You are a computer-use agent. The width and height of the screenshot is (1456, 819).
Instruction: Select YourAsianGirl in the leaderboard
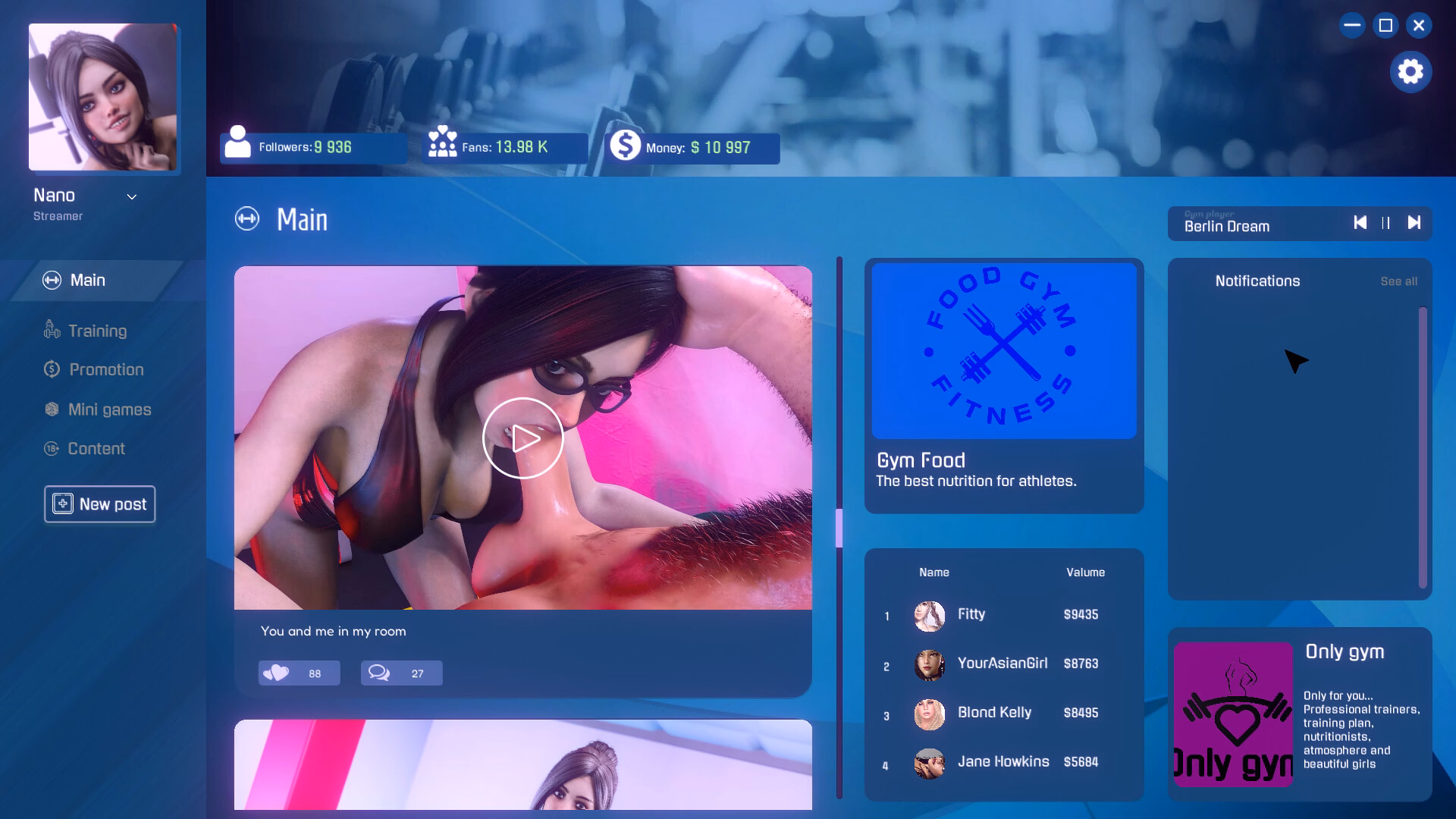pyautogui.click(x=1003, y=664)
